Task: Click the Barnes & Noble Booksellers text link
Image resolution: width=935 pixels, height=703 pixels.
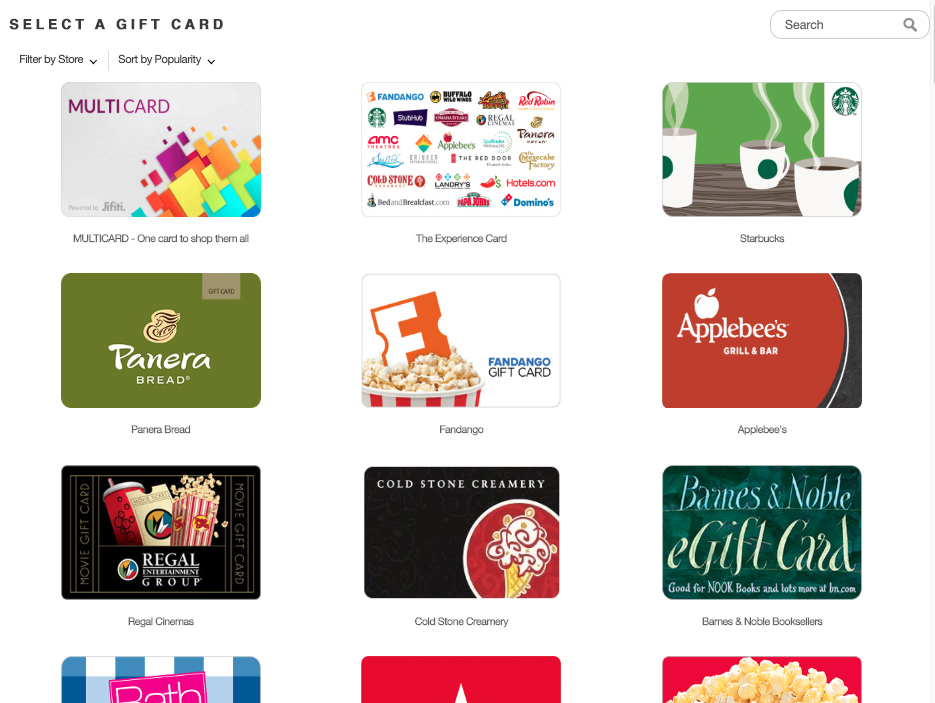Action: [762, 621]
